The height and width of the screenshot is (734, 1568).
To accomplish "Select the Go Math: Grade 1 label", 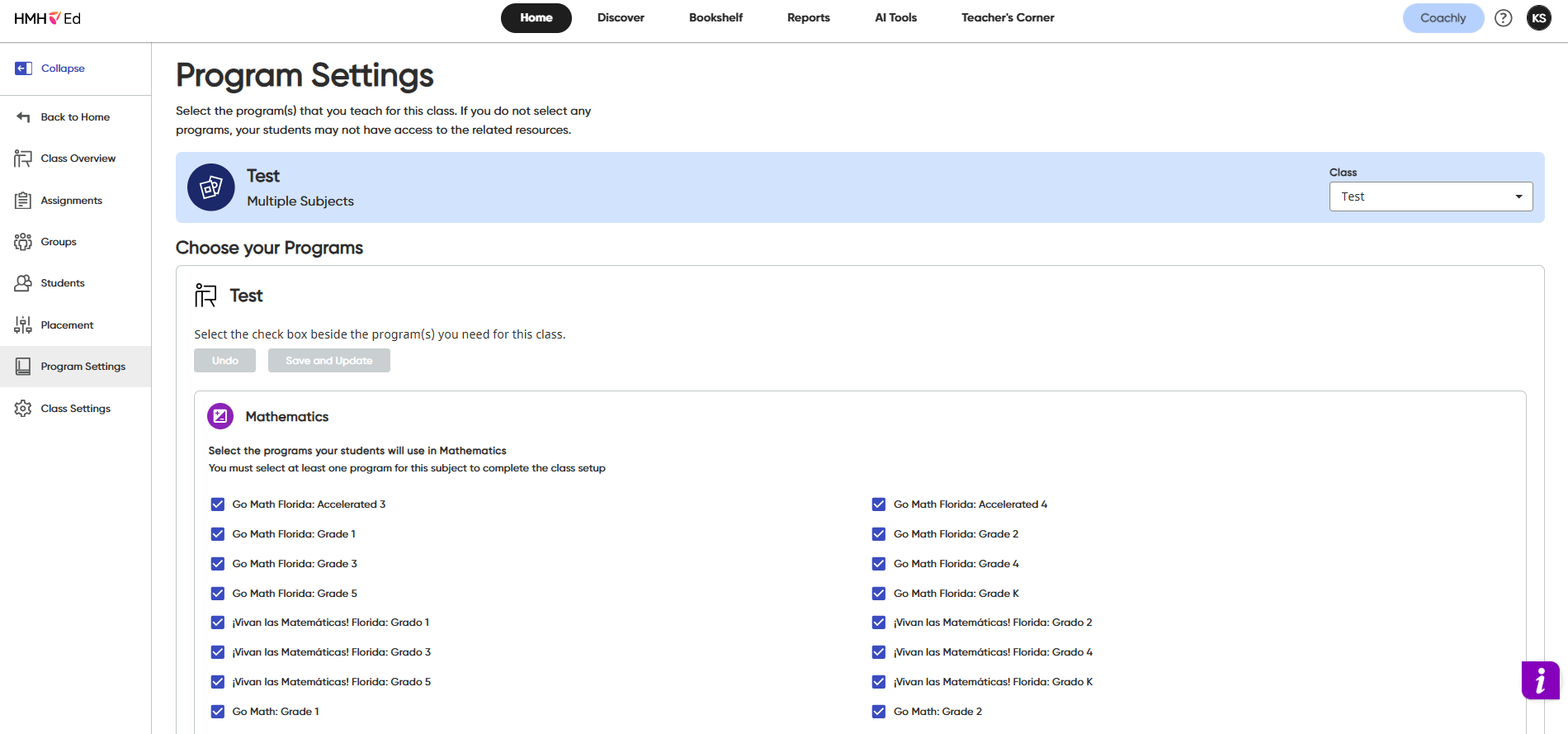I will click(x=276, y=712).
